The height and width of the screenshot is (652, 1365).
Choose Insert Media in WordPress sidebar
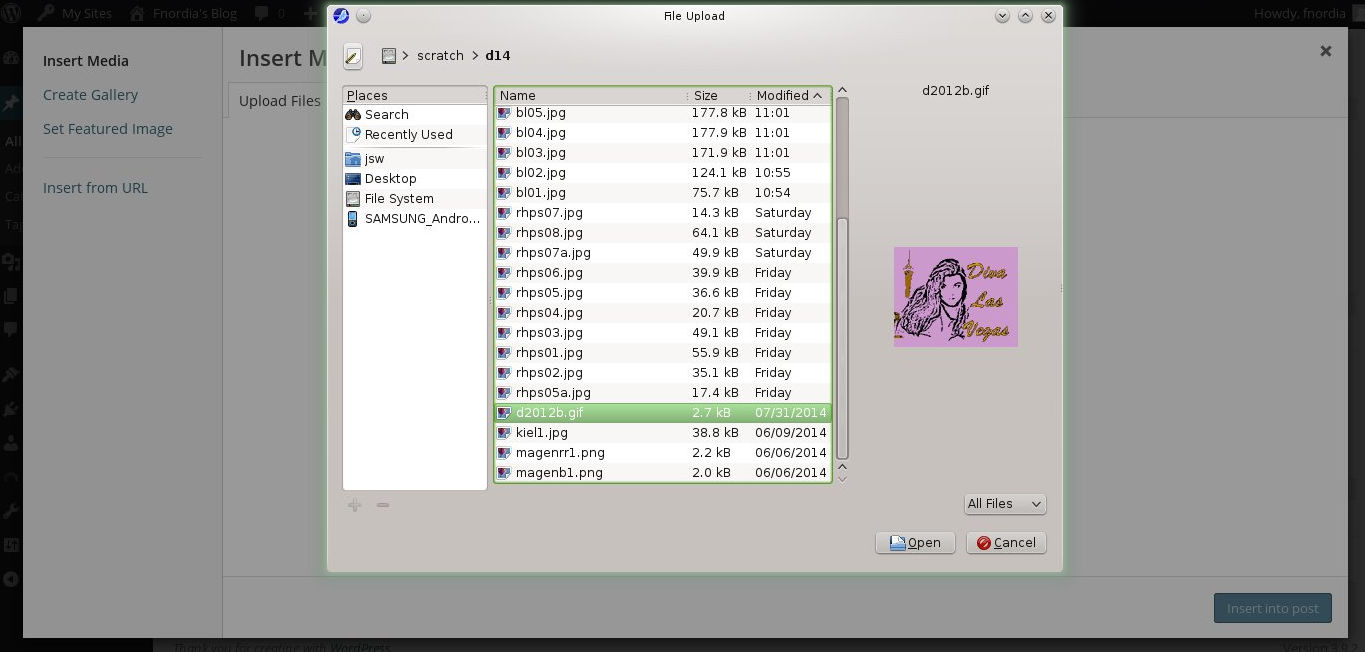86,61
